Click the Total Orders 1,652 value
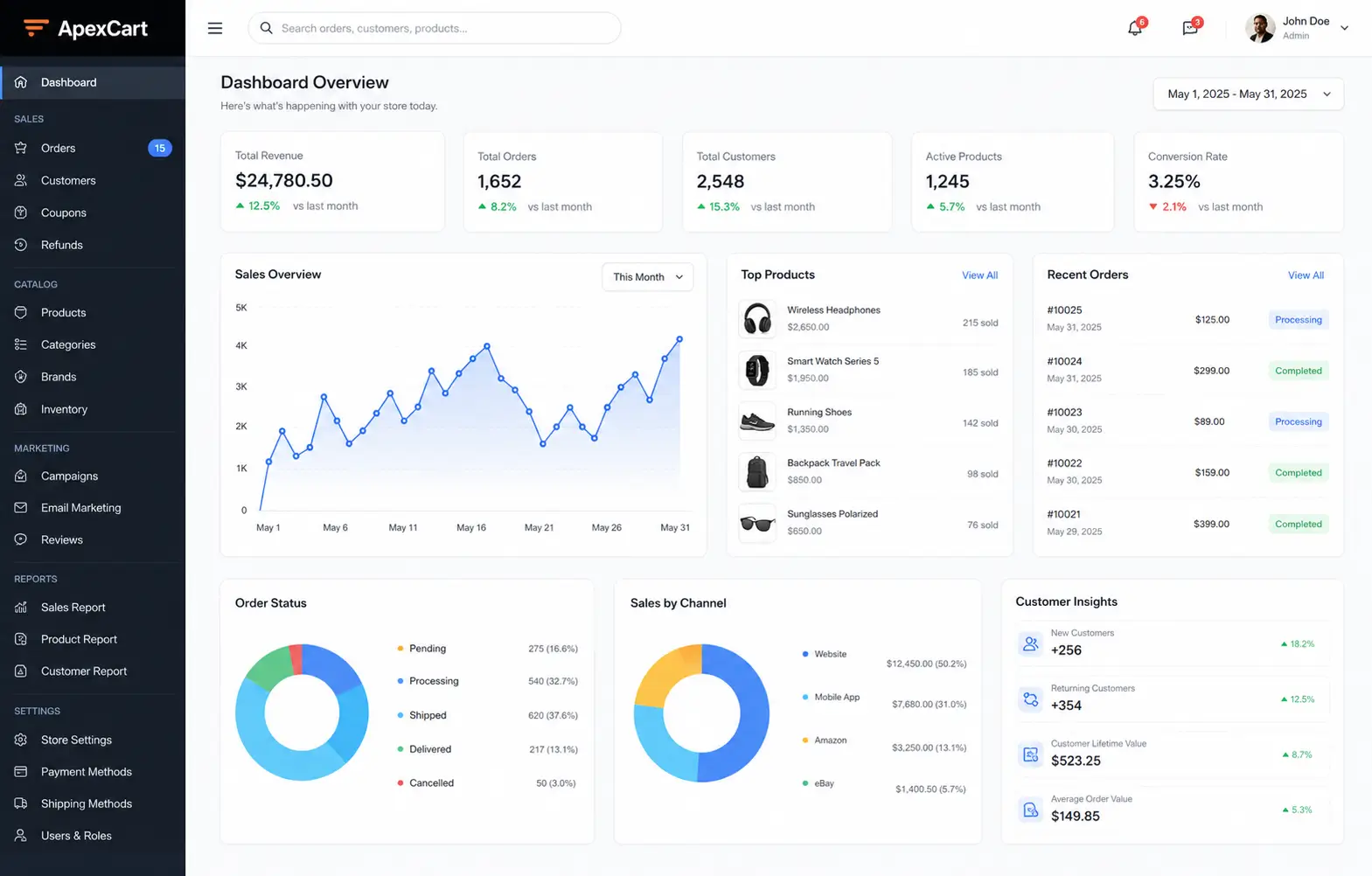 tap(499, 182)
